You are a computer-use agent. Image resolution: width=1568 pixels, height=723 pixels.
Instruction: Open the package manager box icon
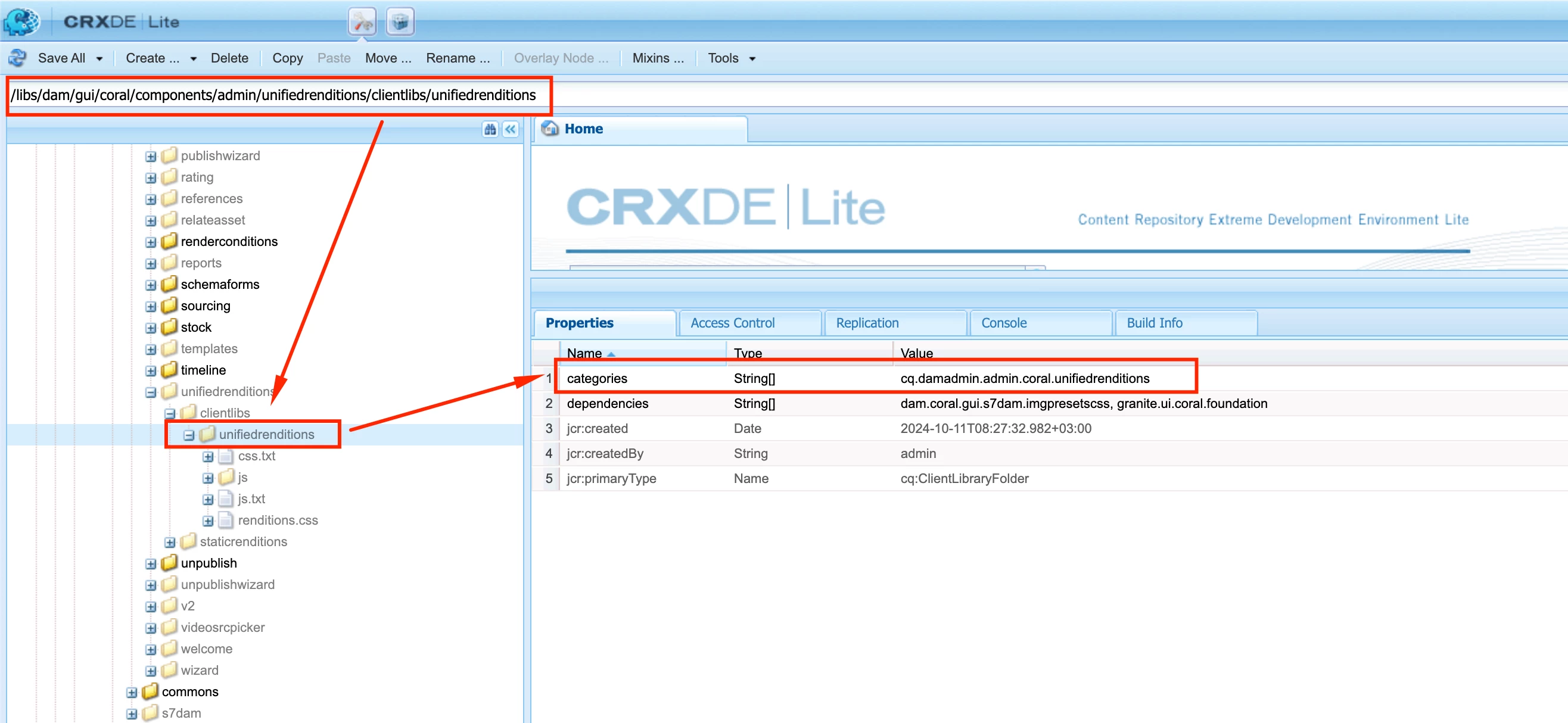(400, 22)
